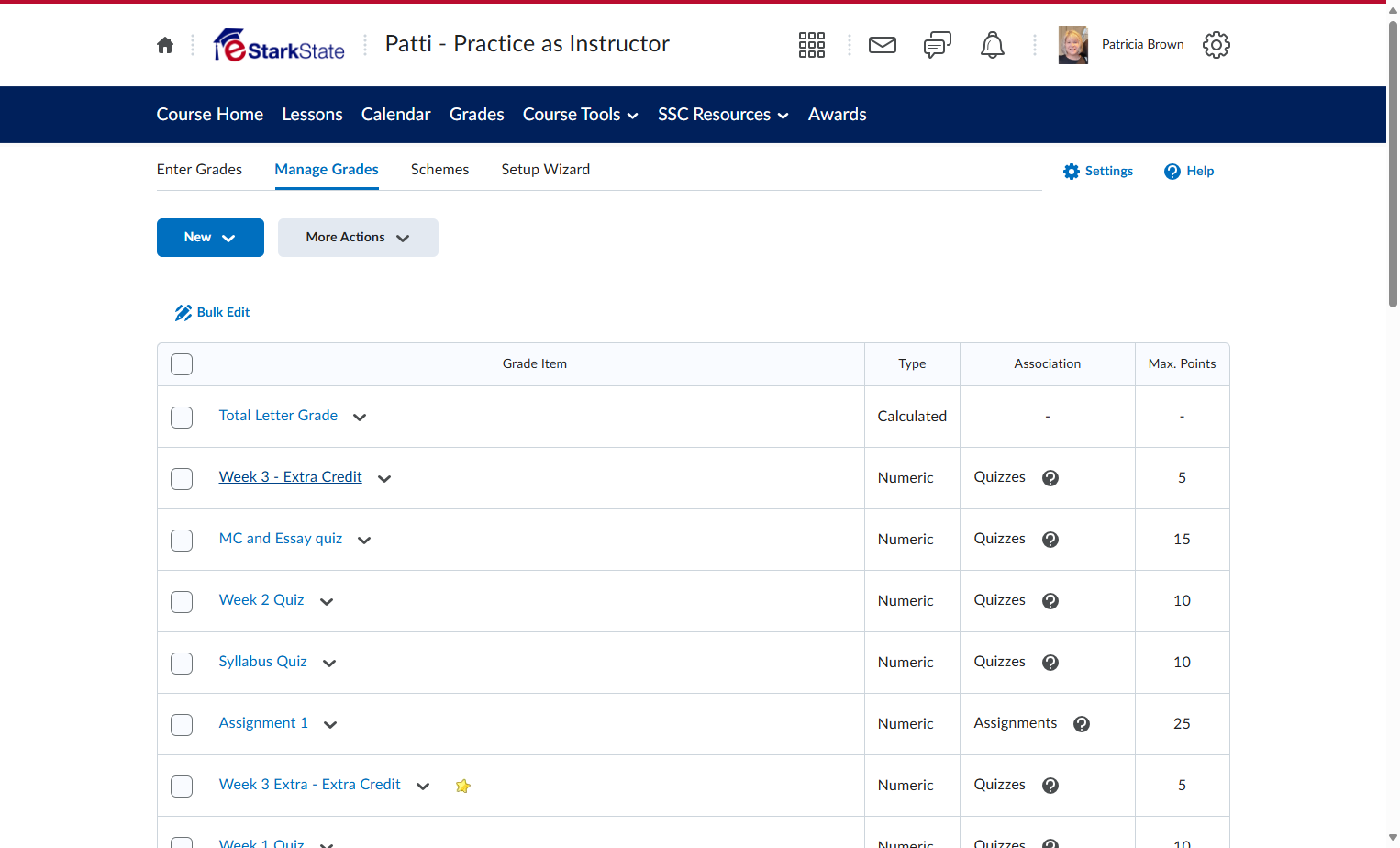Open admin tools gear icon
1400x848 pixels.
(x=1217, y=45)
